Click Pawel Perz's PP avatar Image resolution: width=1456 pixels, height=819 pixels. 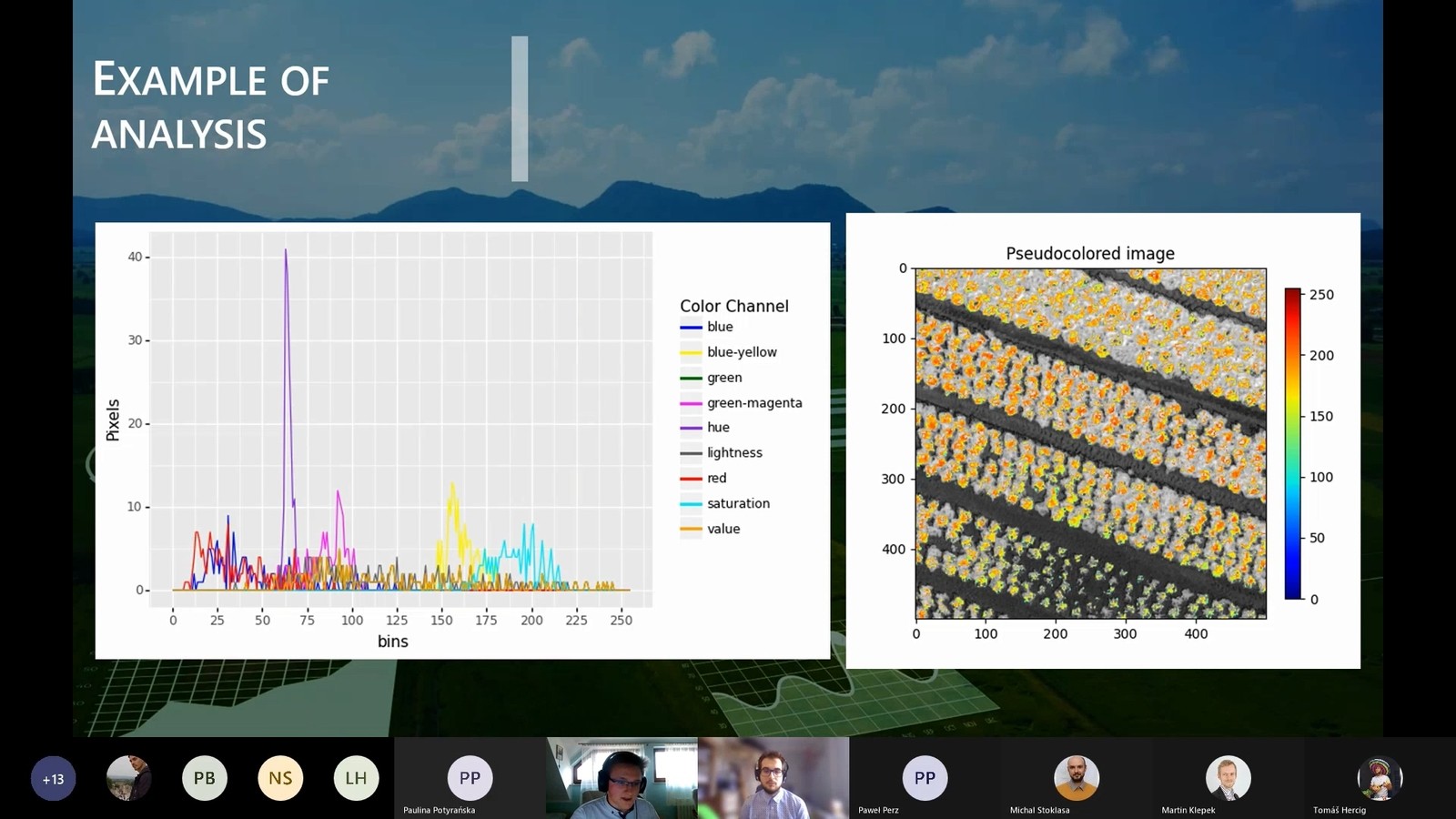[925, 777]
